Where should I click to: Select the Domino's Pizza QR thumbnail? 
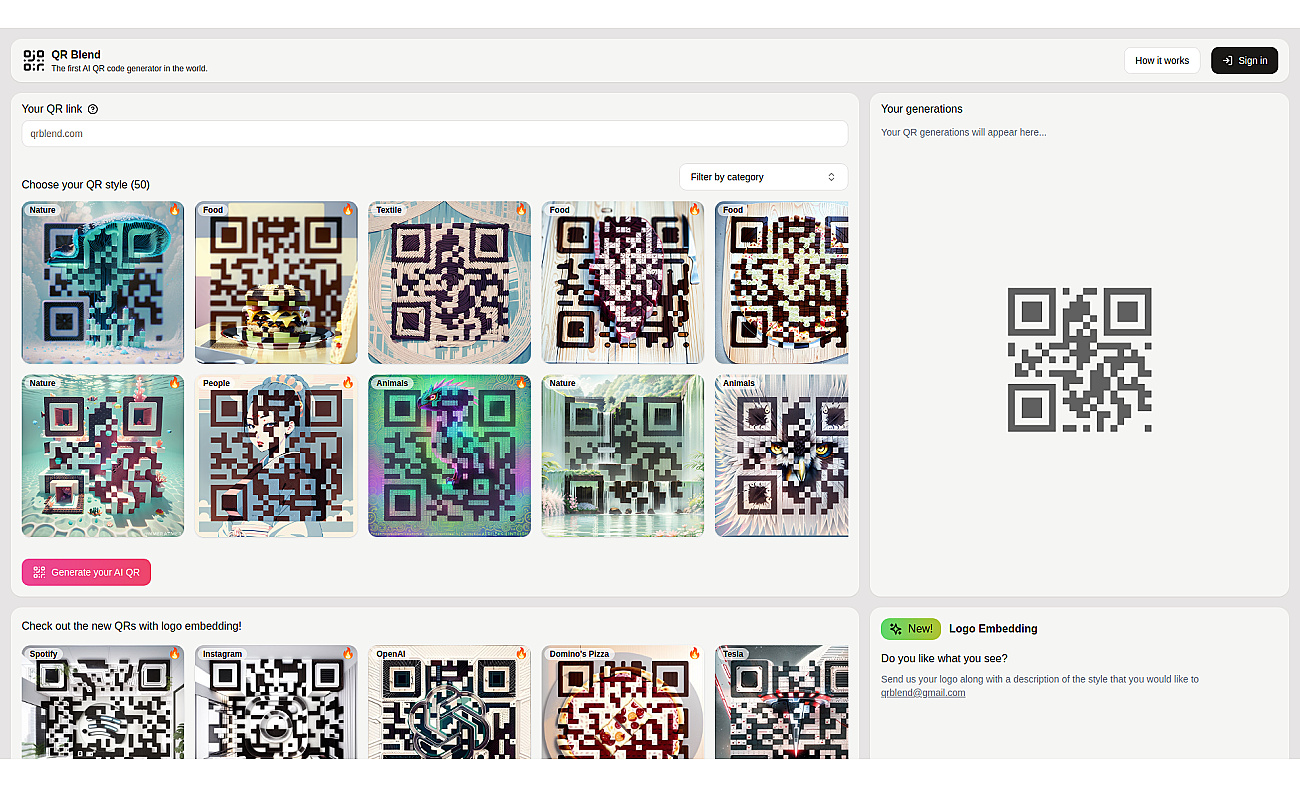623,702
